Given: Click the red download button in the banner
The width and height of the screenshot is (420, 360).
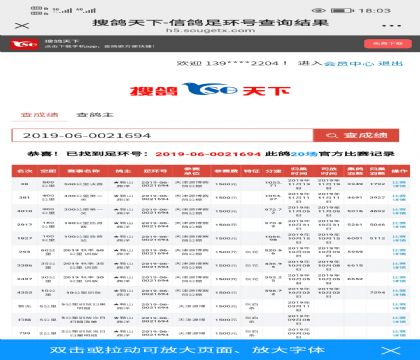Looking at the screenshot, I should tap(388, 44).
